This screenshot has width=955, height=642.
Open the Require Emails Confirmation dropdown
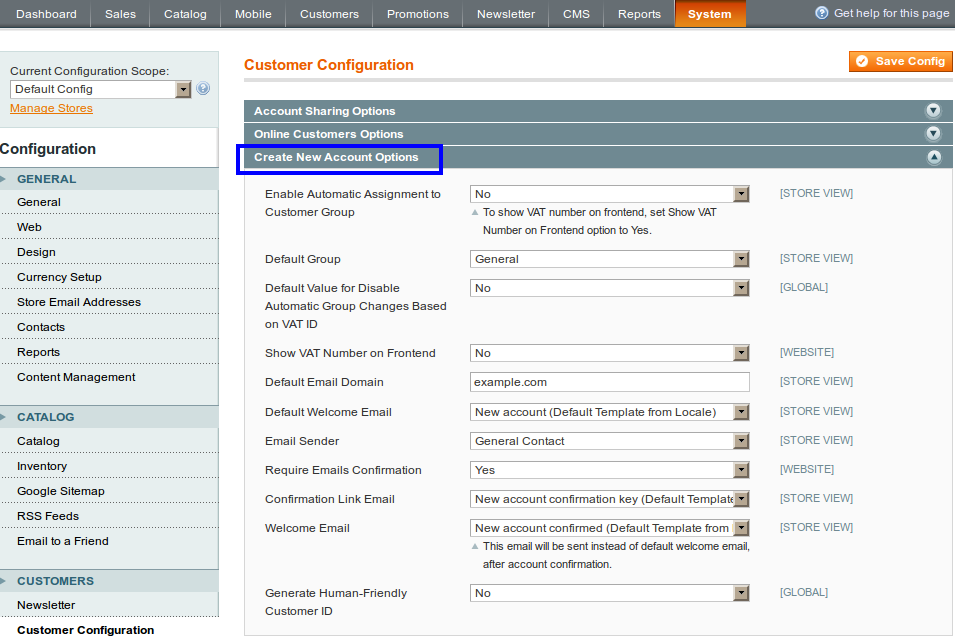coord(609,470)
